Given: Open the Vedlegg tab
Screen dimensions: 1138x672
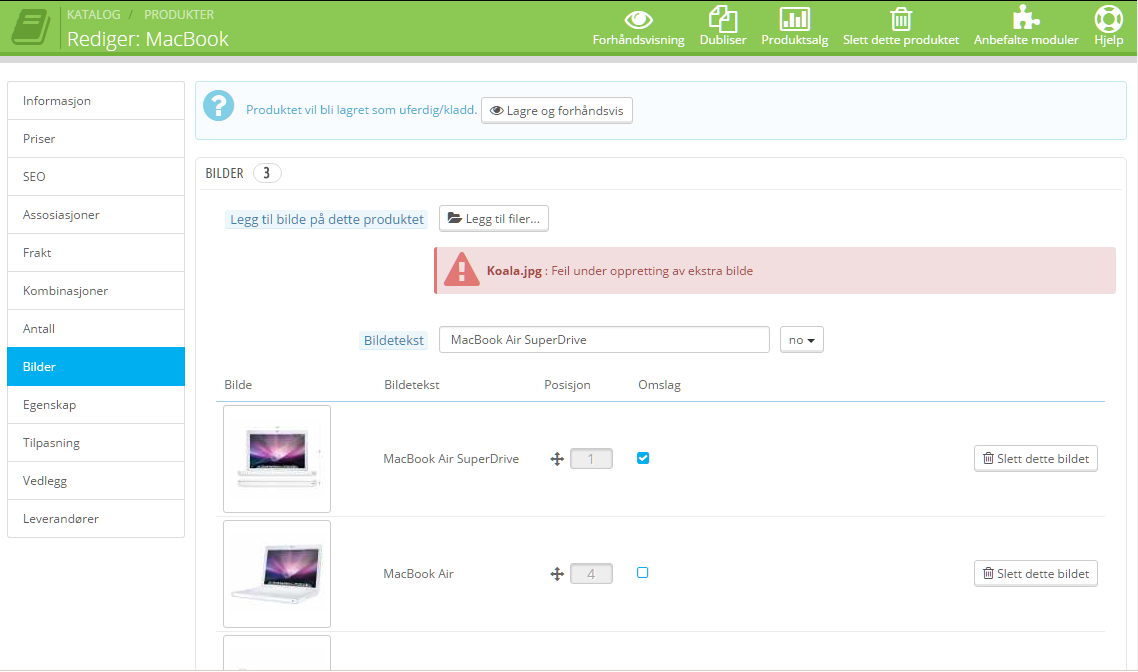Looking at the screenshot, I should [x=96, y=480].
